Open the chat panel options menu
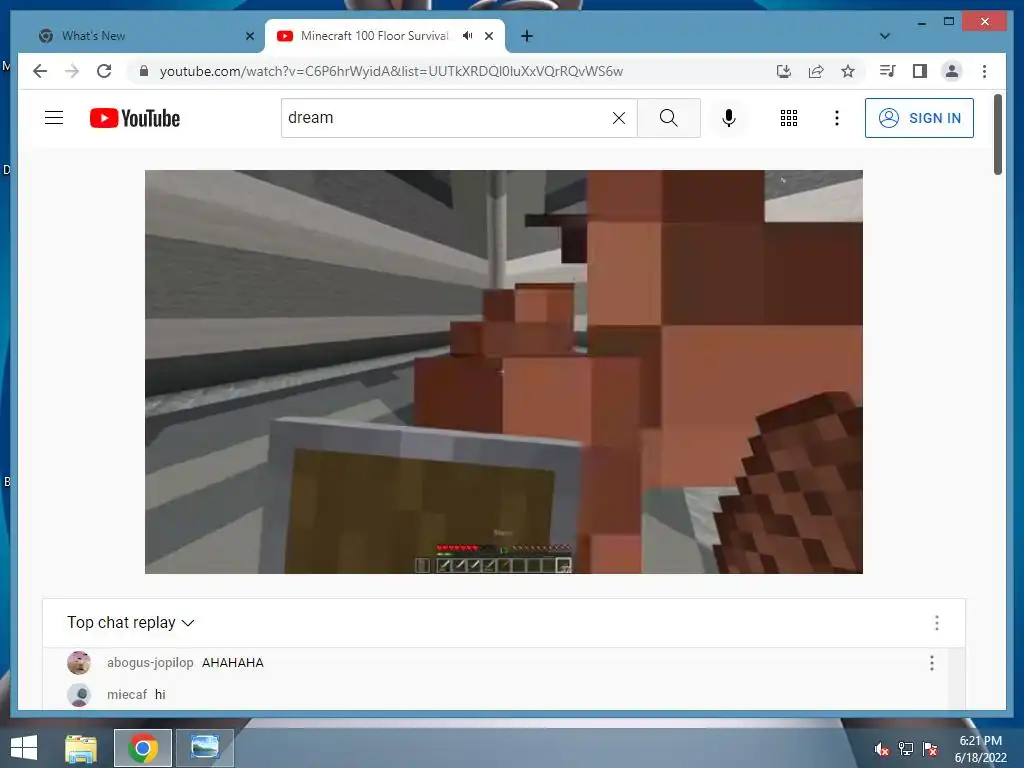The width and height of the screenshot is (1024, 768). tap(936, 622)
